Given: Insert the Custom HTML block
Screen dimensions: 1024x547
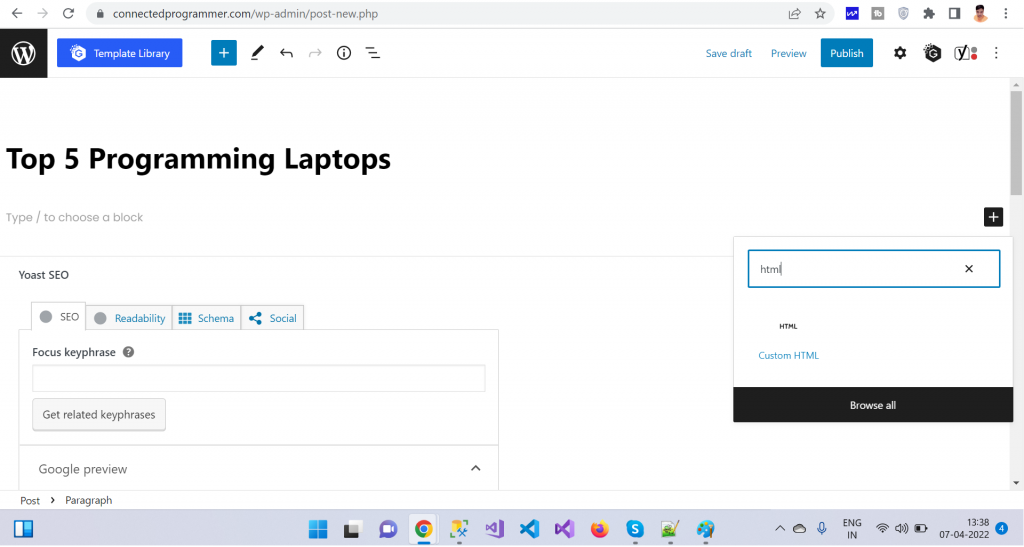Looking at the screenshot, I should pos(788,340).
